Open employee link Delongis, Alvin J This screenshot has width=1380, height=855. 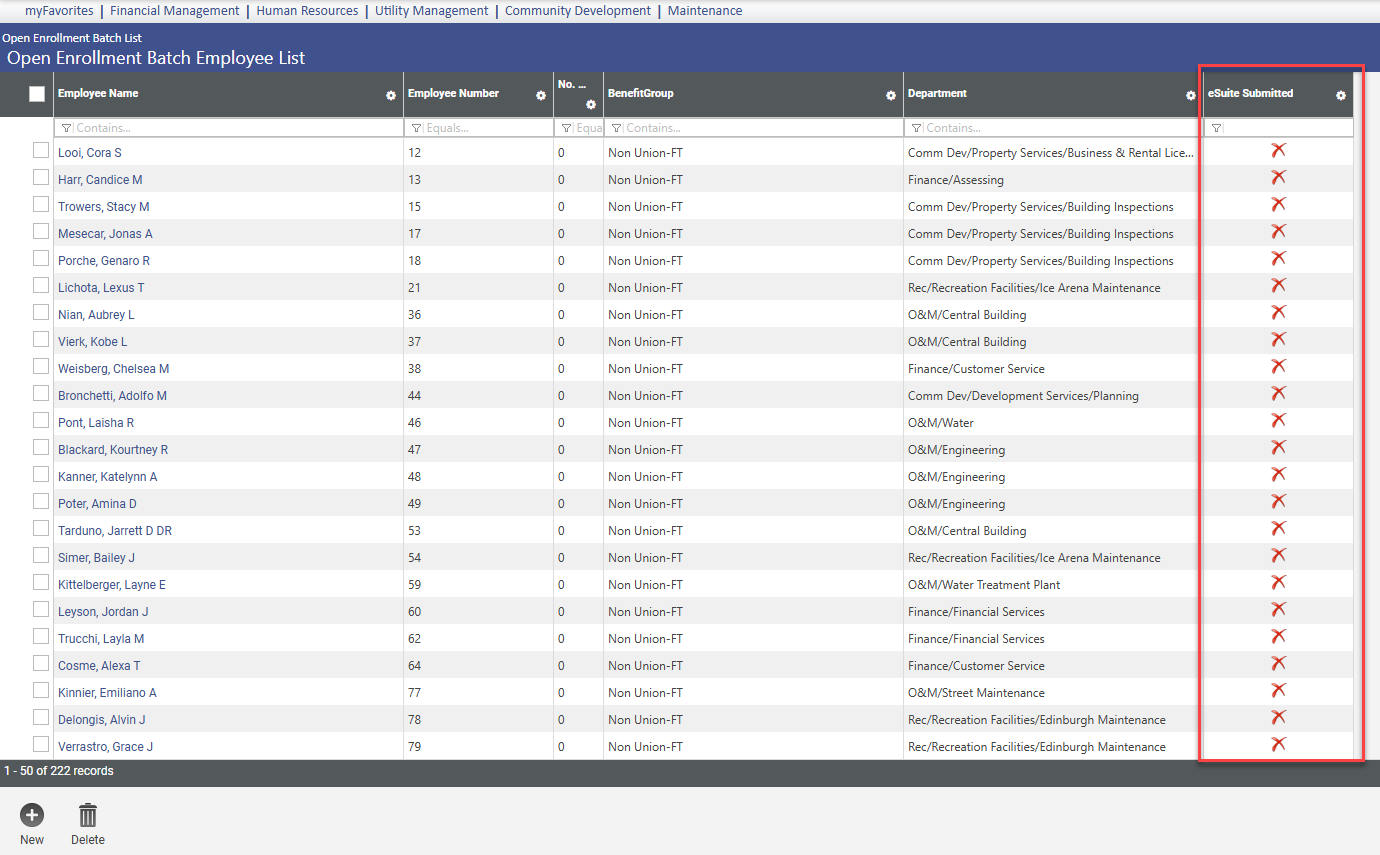click(x=101, y=720)
